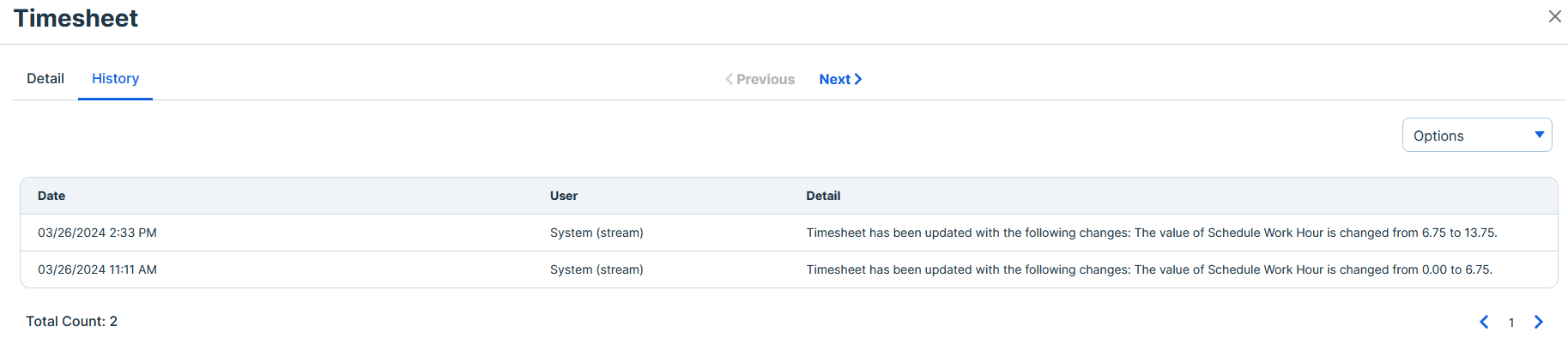Click System (stream) user in first row
Image resolution: width=1568 pixels, height=351 pixels.
coord(596,233)
